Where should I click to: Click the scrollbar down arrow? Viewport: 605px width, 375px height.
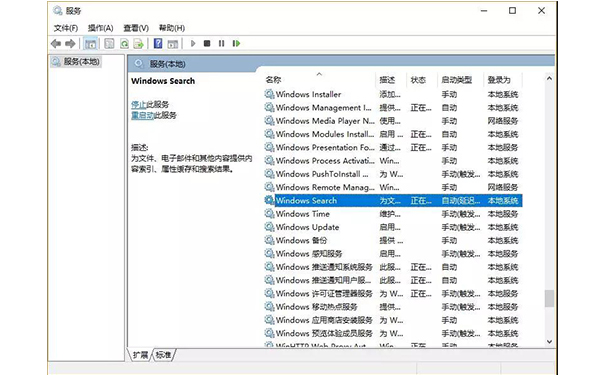tap(549, 341)
